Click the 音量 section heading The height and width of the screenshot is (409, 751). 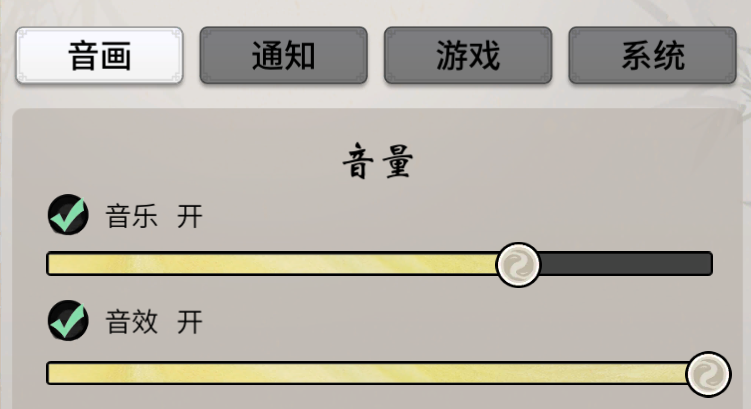coord(378,162)
